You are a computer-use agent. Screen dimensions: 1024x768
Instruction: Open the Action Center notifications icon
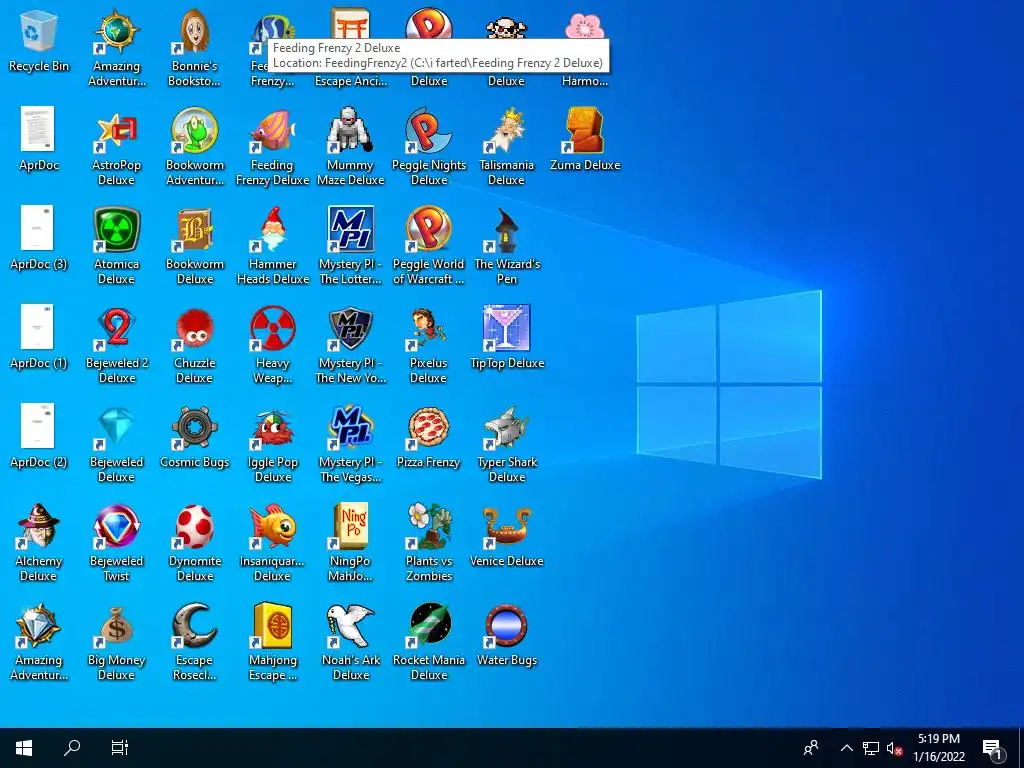pyautogui.click(x=993, y=748)
